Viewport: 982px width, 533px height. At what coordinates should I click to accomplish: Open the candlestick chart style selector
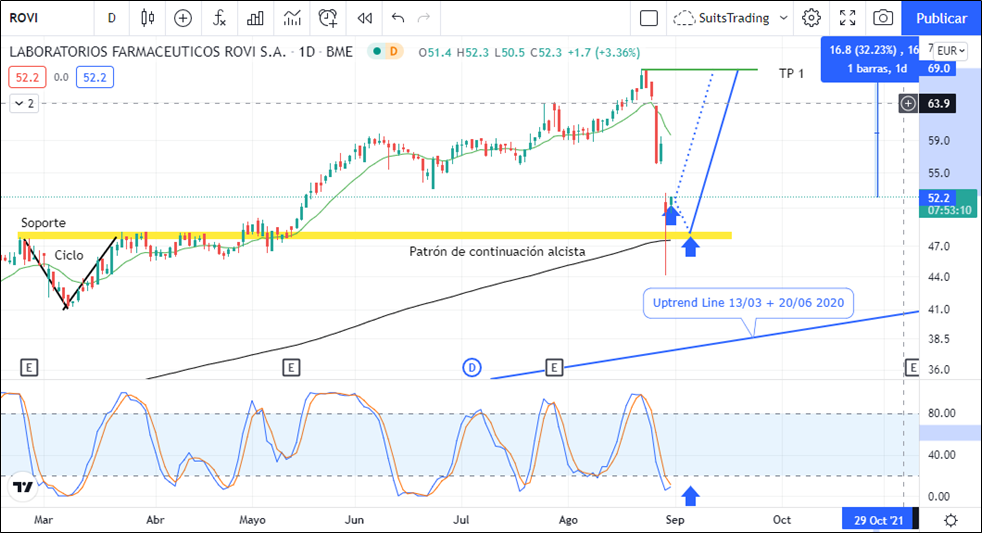(148, 18)
